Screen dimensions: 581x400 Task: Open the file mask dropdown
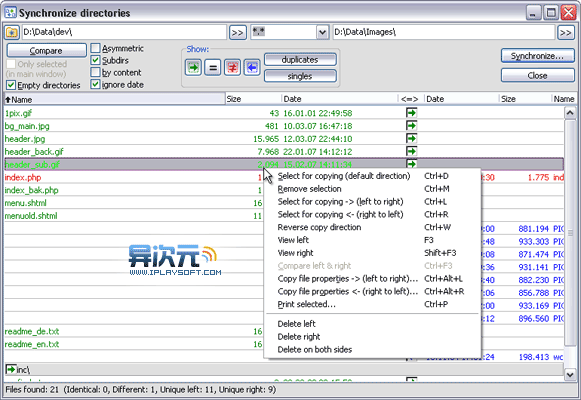322,33
